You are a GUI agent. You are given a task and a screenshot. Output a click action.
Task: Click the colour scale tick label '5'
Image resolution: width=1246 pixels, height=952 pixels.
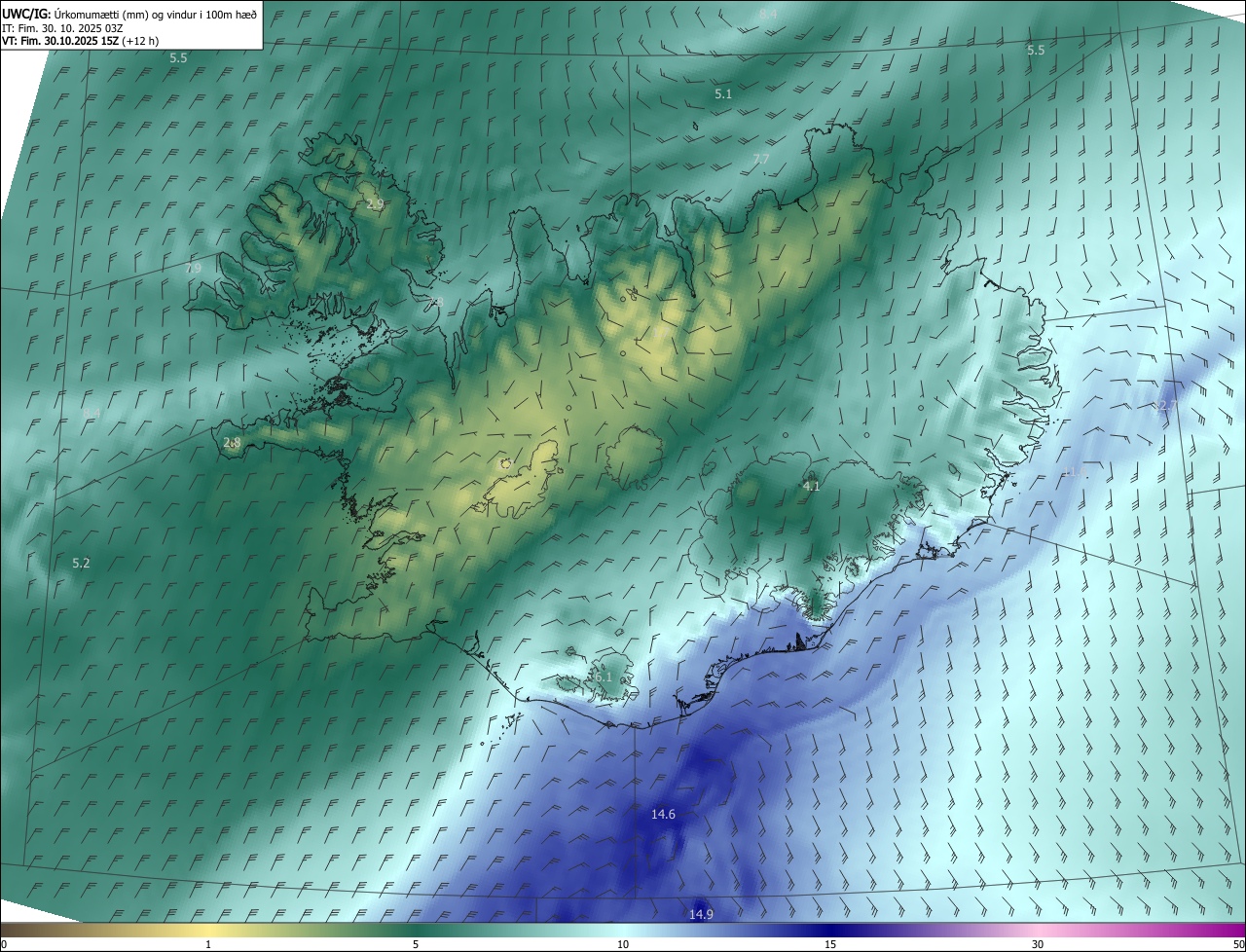click(416, 944)
